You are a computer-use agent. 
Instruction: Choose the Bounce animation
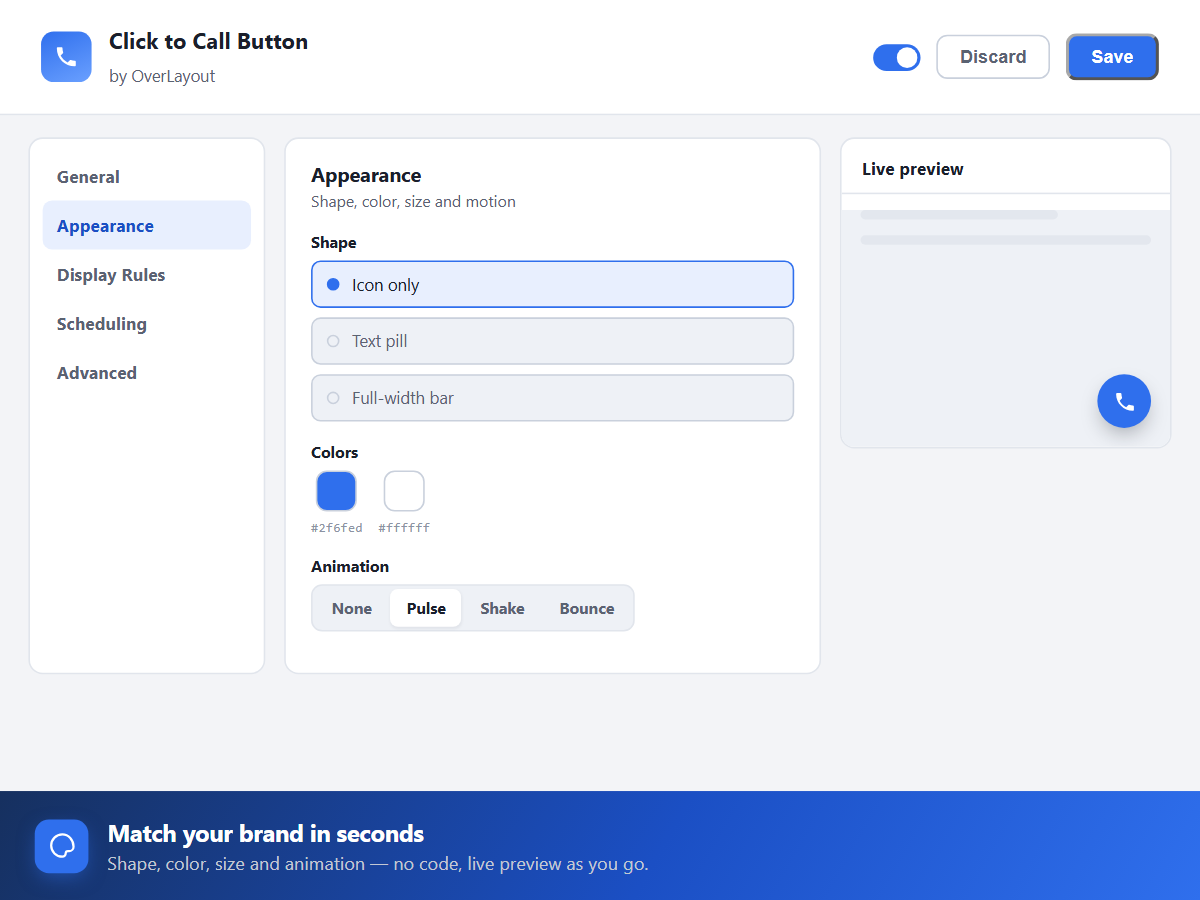click(x=587, y=608)
